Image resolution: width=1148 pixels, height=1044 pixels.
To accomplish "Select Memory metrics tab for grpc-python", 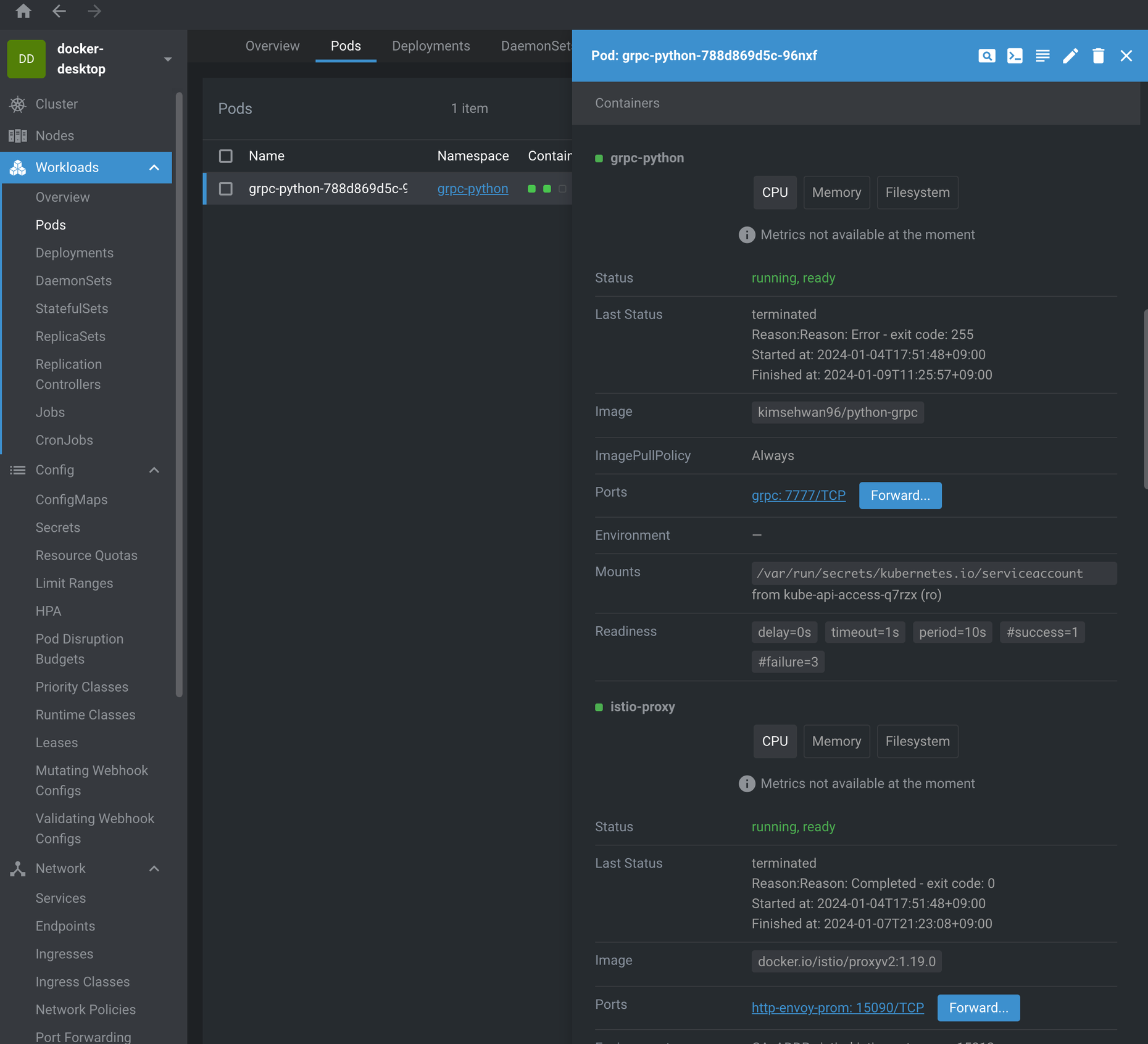I will (836, 193).
